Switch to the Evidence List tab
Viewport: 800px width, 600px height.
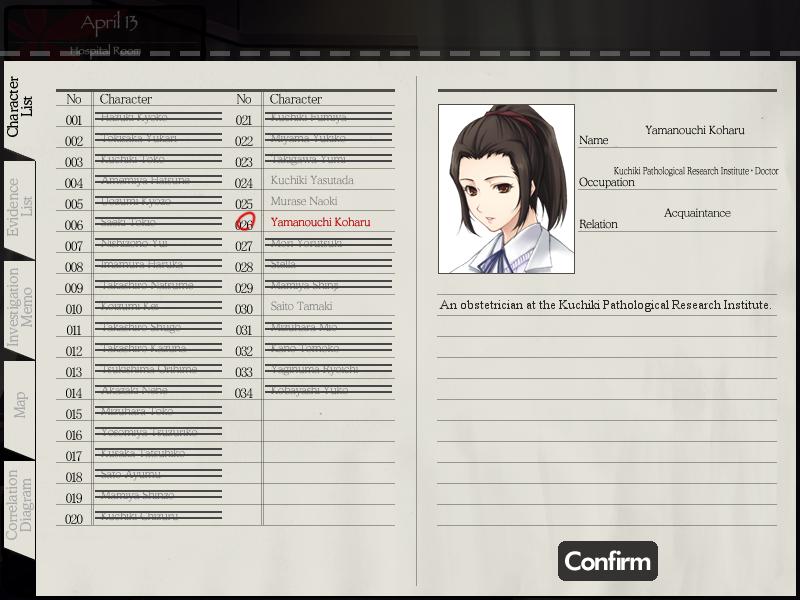[x=19, y=208]
